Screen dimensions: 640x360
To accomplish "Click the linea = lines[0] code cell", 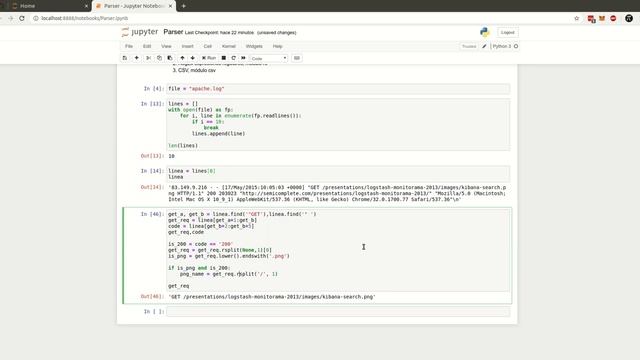I will [338, 174].
